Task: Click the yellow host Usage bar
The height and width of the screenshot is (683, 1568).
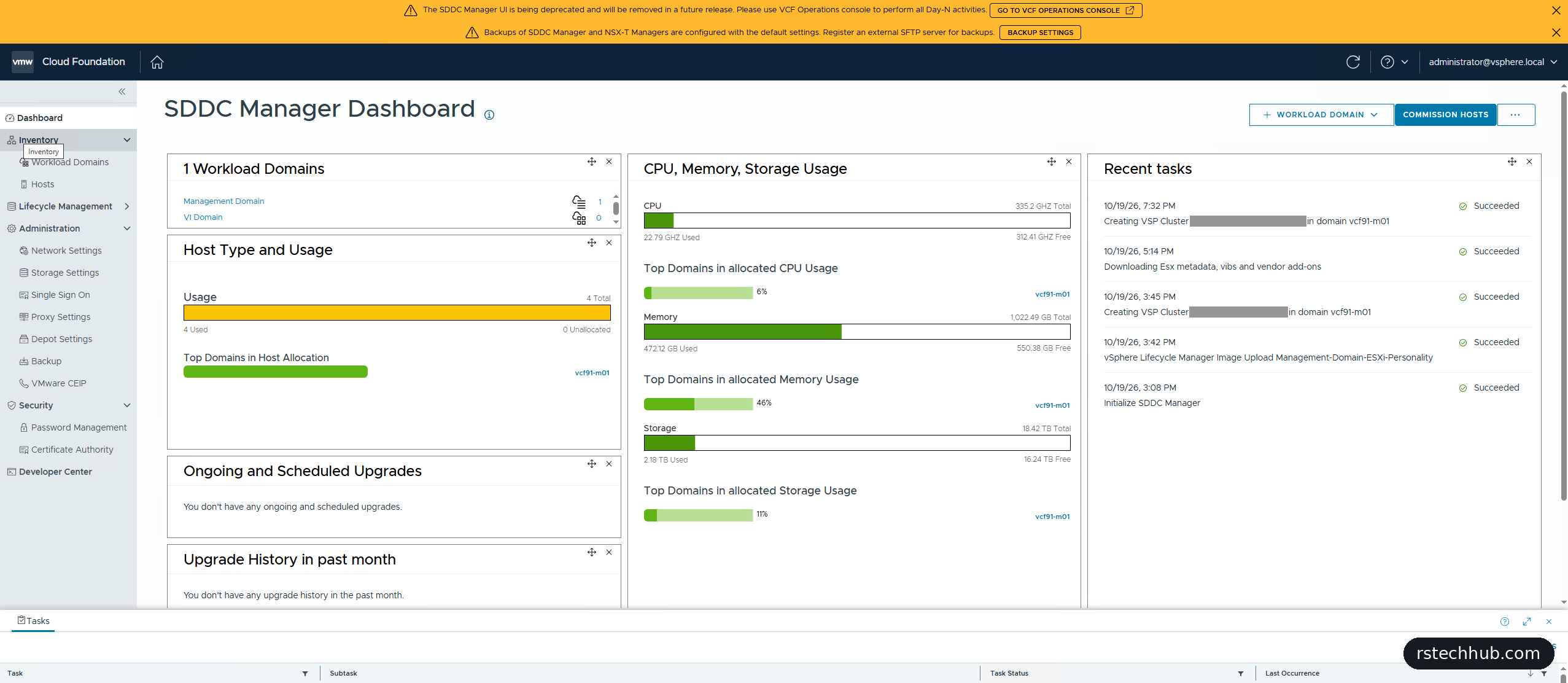Action: [x=397, y=313]
